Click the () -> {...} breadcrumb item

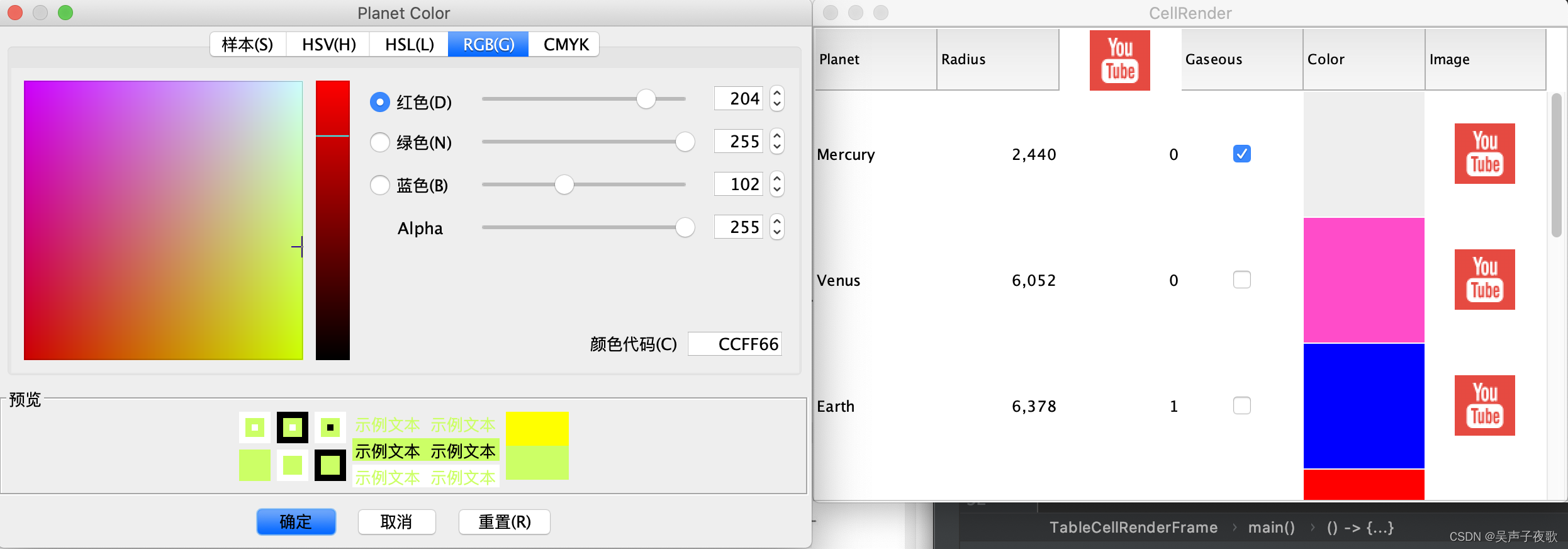[x=1360, y=528]
